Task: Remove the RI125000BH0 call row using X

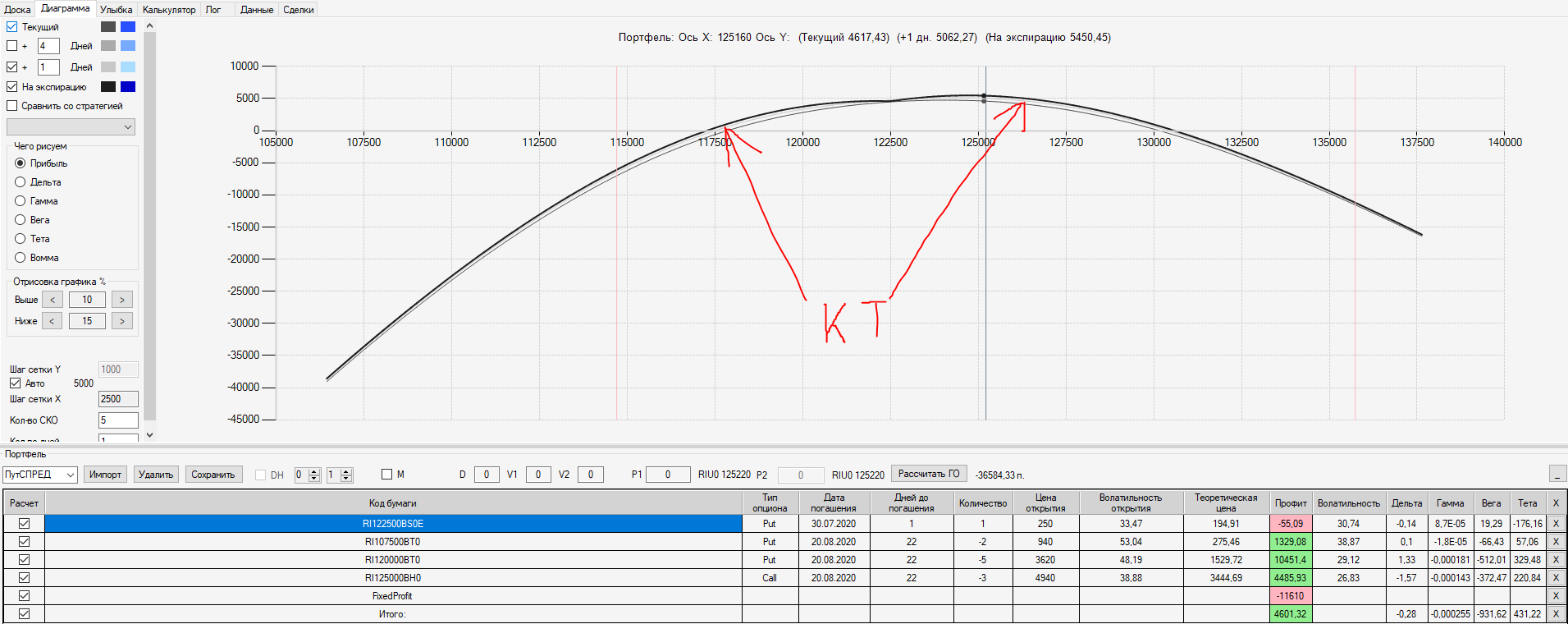Action: coord(1556,578)
